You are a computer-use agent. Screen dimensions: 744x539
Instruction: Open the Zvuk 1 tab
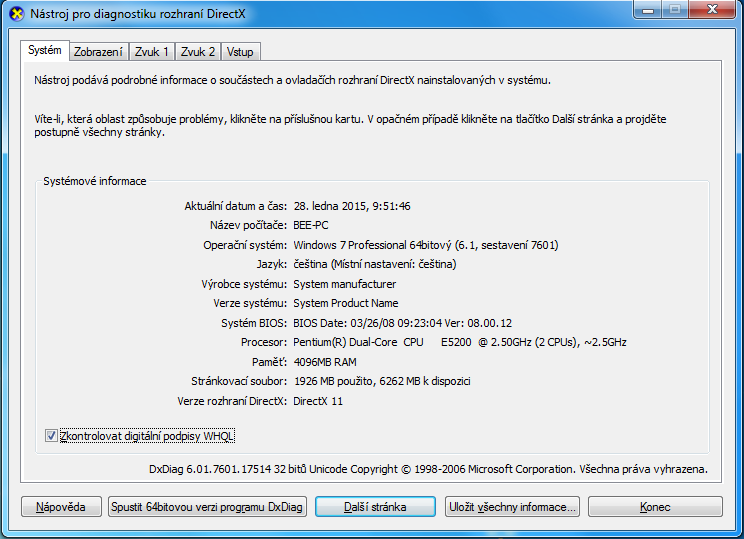click(x=151, y=52)
